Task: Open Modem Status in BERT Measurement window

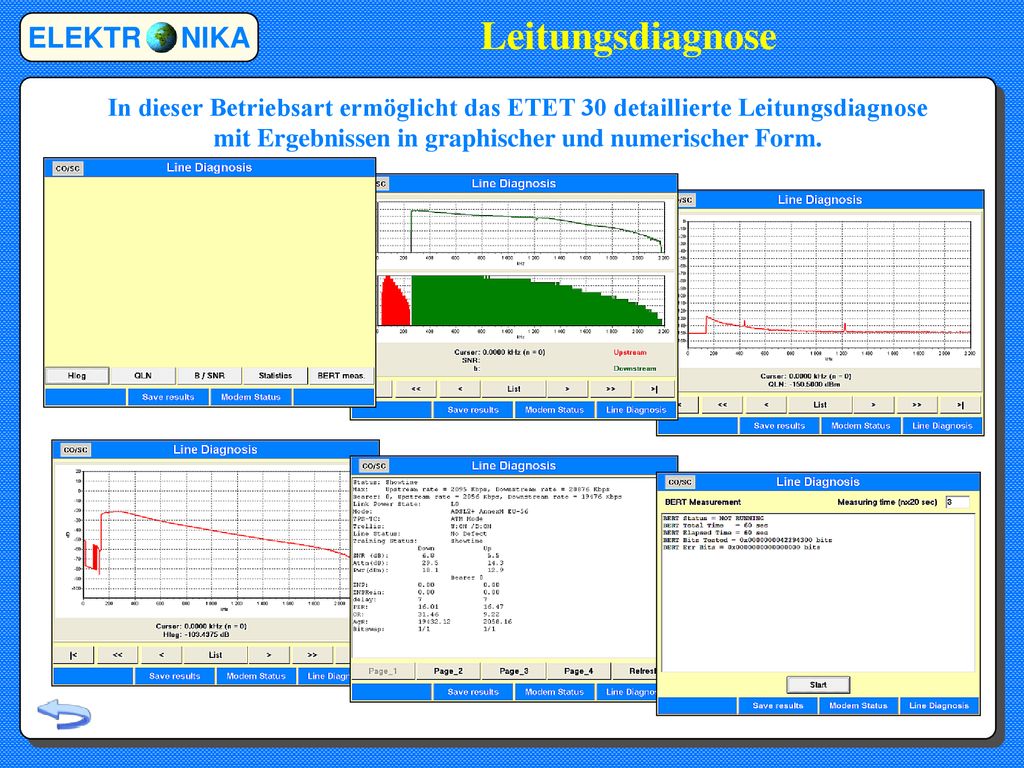Action: [859, 706]
